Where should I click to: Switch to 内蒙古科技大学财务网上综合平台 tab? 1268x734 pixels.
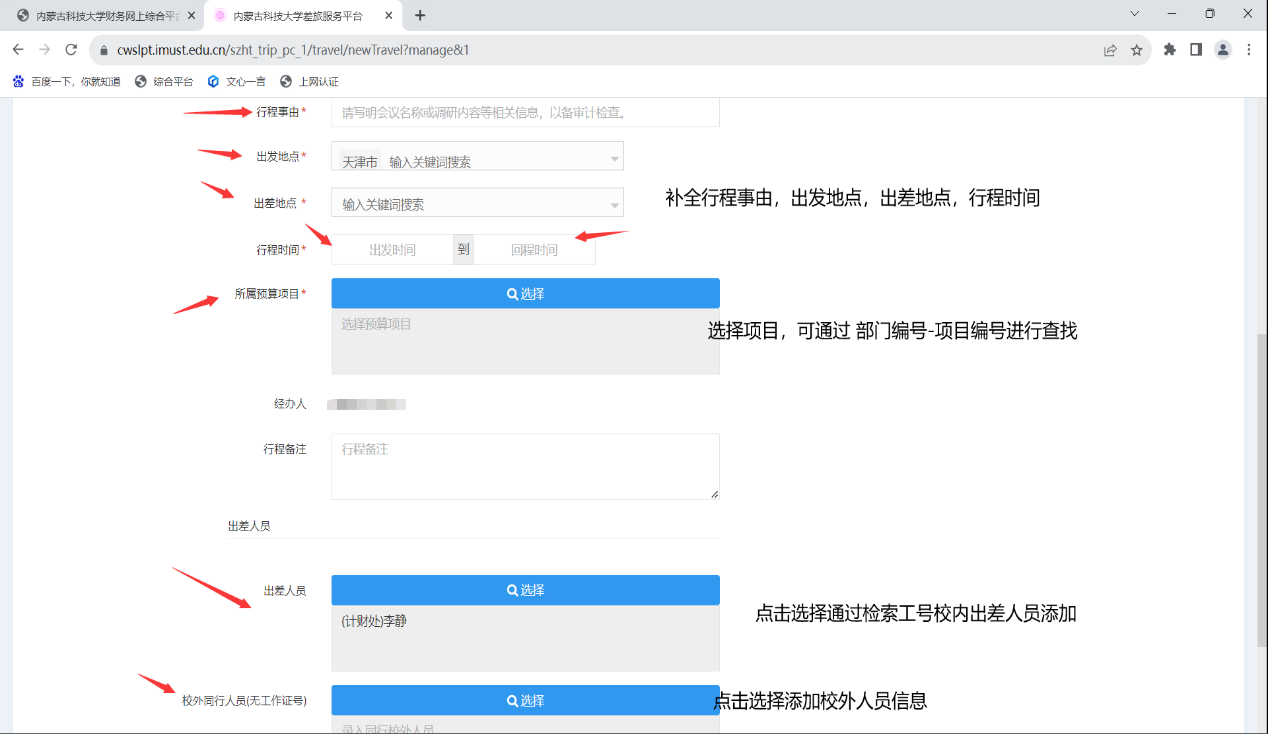tap(100, 16)
